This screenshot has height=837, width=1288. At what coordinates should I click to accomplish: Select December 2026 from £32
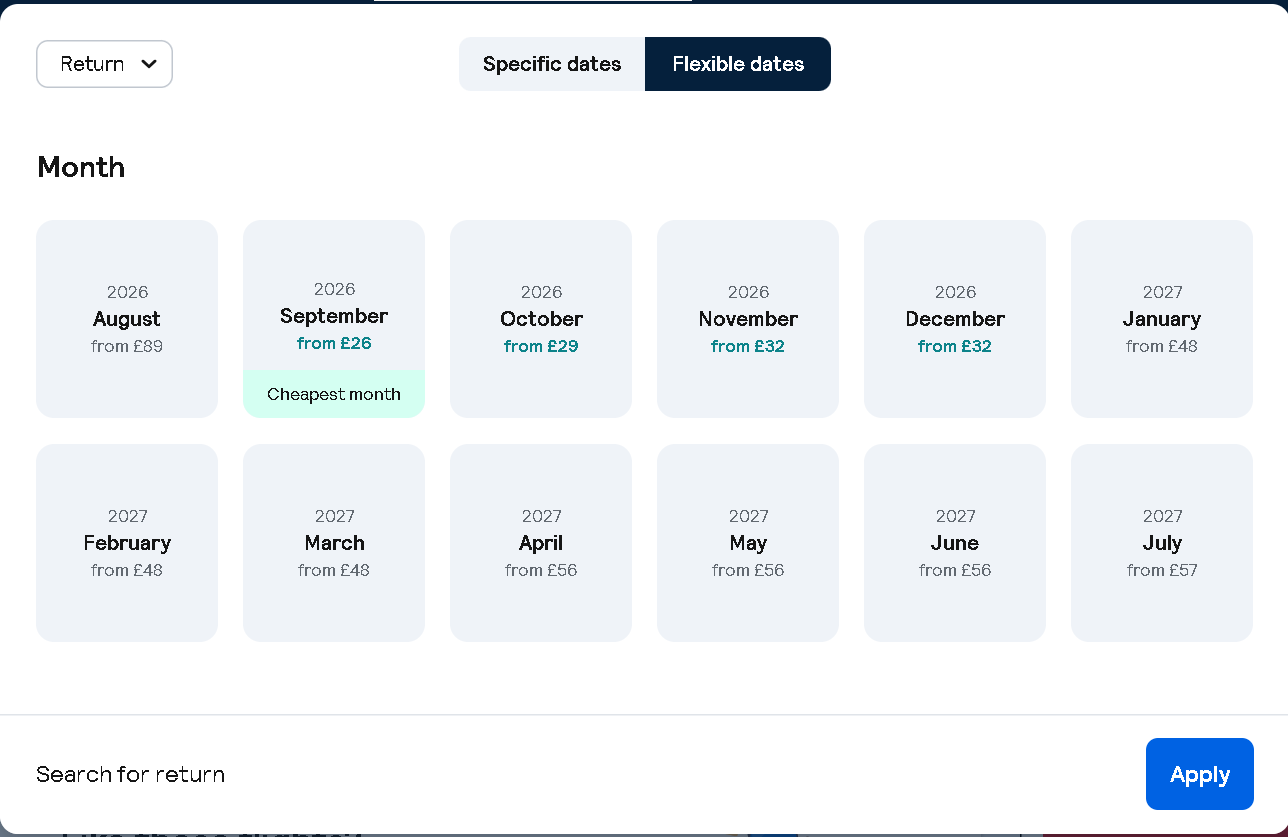point(955,319)
